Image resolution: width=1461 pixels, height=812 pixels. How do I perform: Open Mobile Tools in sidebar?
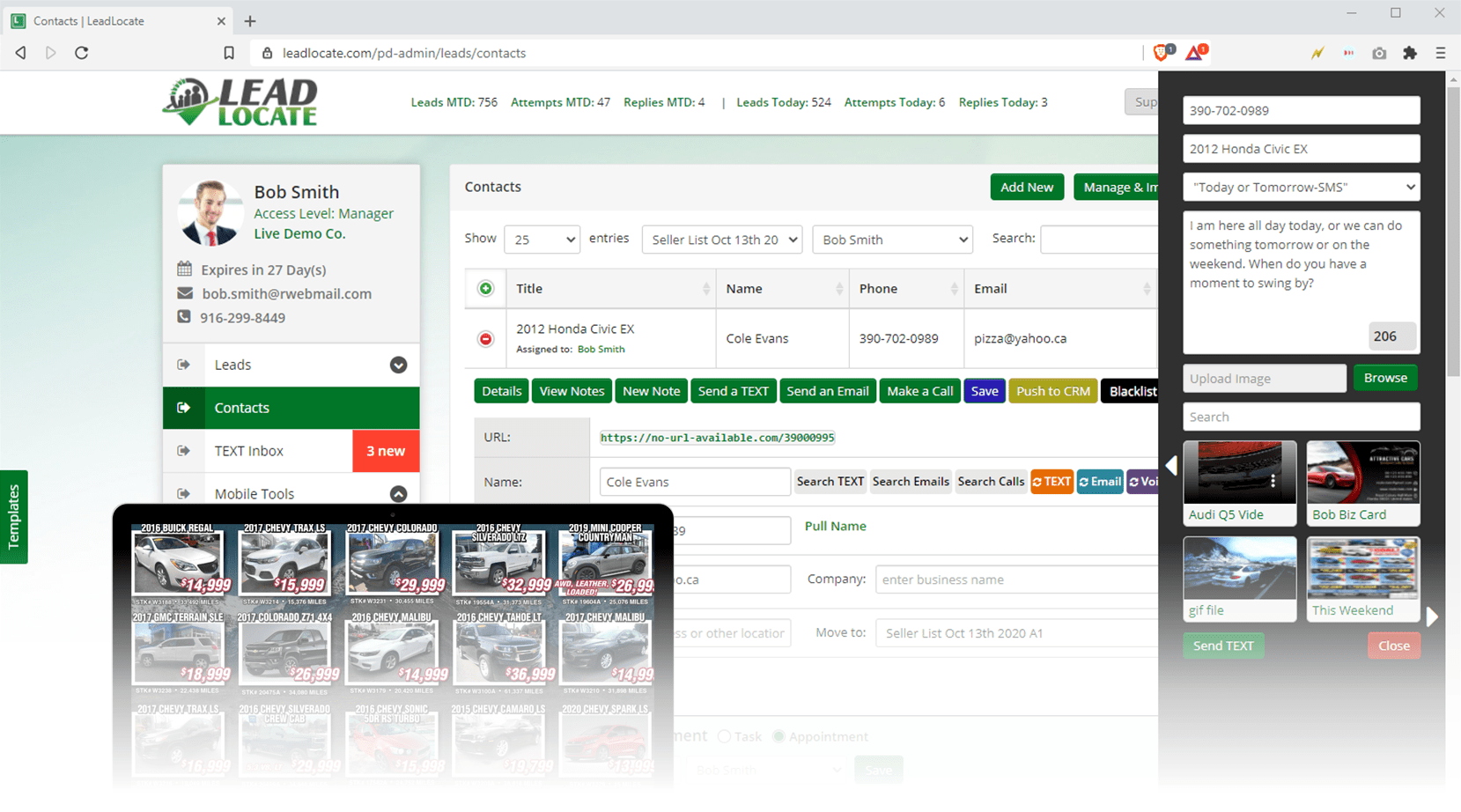291,494
